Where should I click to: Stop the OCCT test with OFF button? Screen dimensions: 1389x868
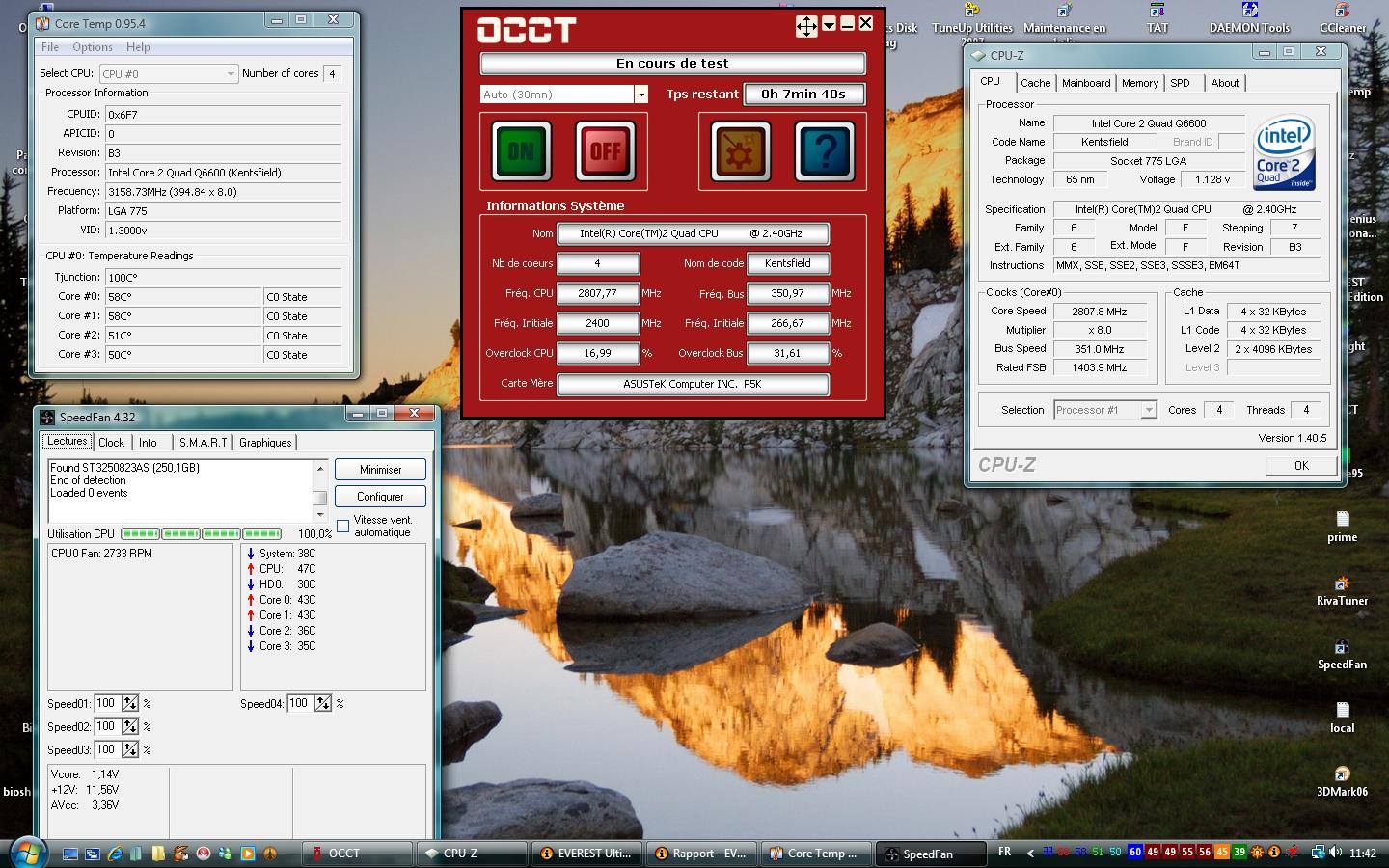point(605,150)
